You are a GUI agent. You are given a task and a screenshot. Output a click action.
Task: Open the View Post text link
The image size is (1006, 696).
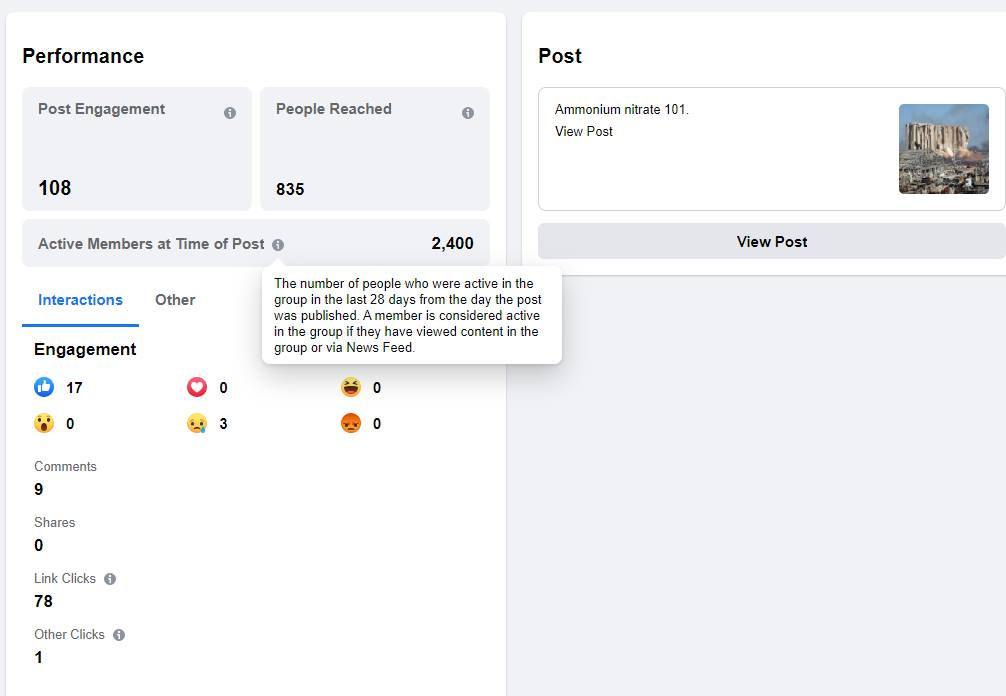tap(584, 132)
